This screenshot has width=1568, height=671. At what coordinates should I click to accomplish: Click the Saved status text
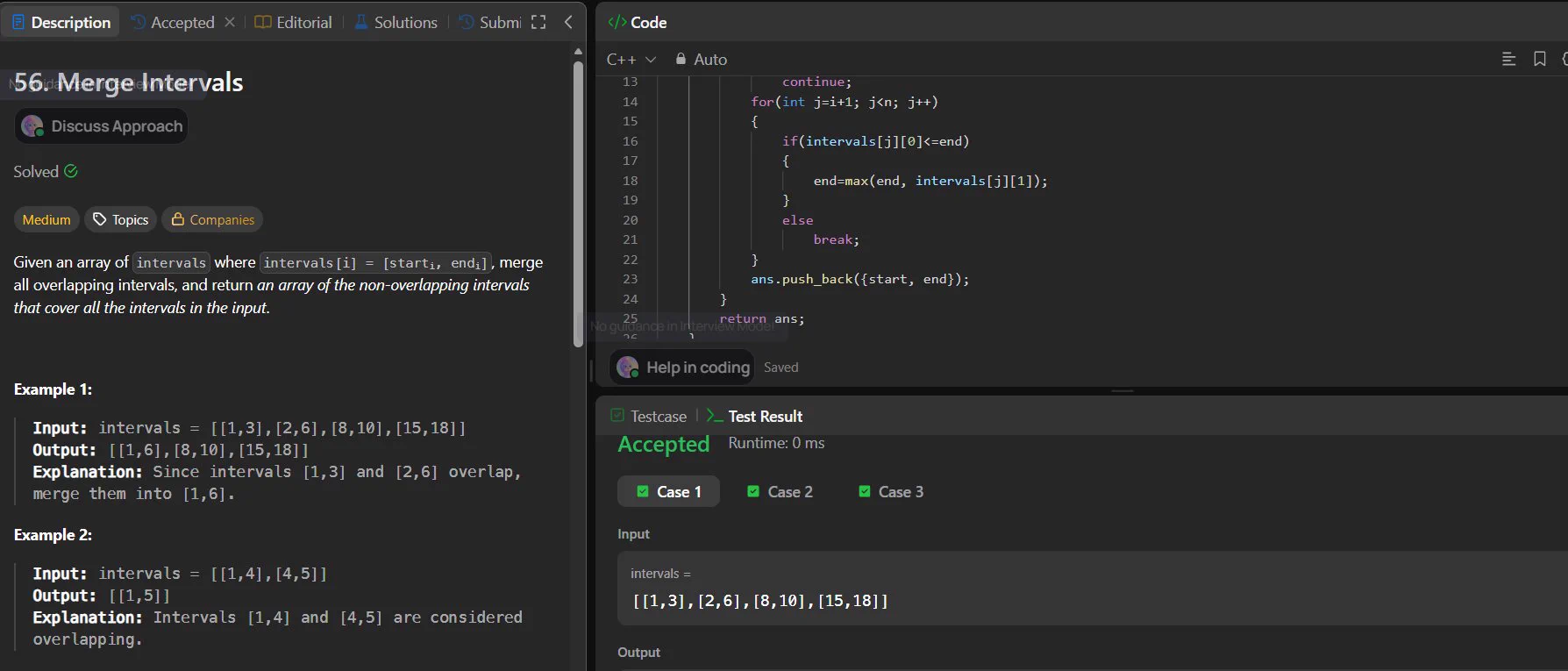pyautogui.click(x=780, y=368)
